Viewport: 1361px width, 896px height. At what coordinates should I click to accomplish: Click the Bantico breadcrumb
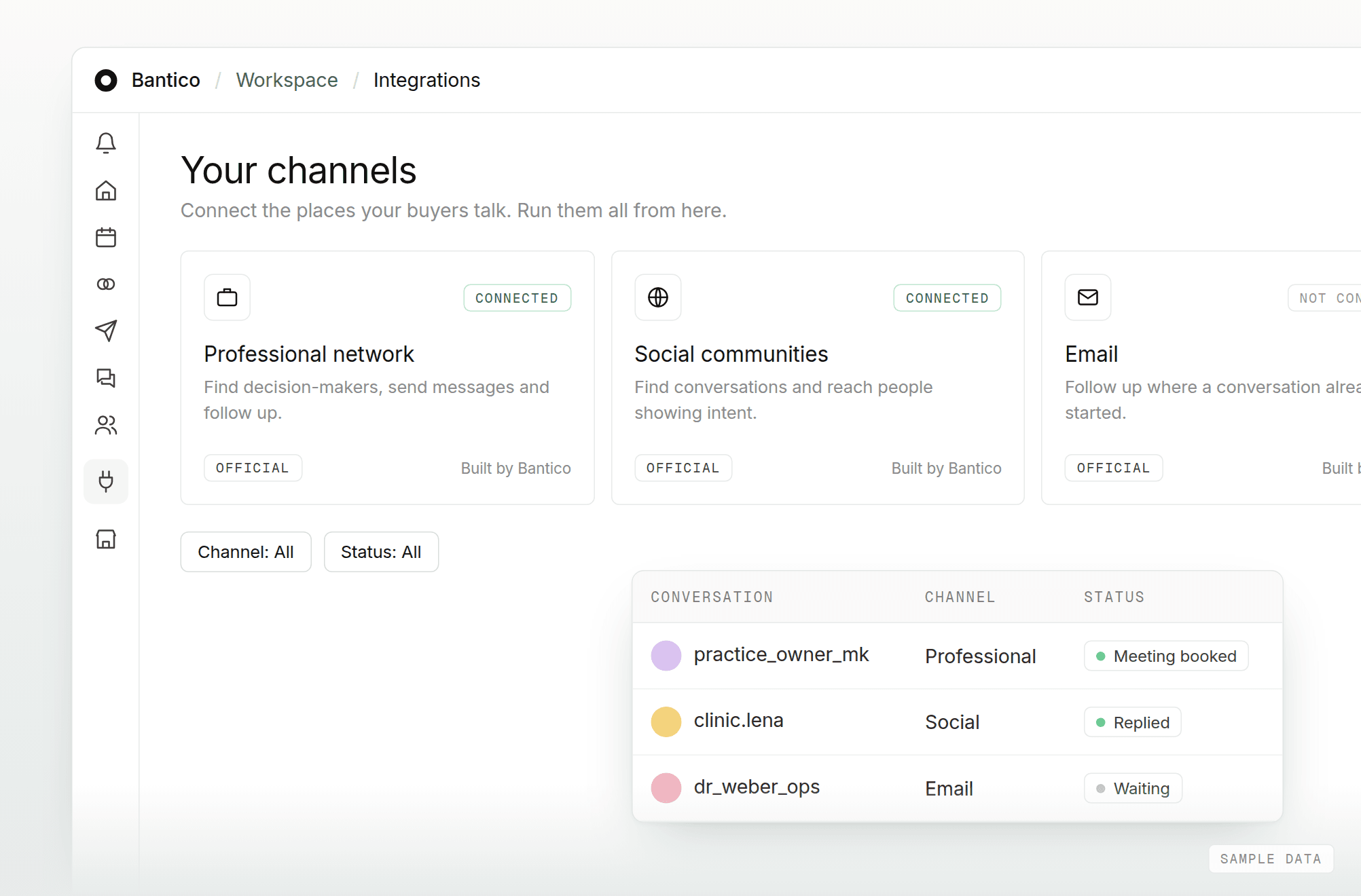pyautogui.click(x=166, y=80)
